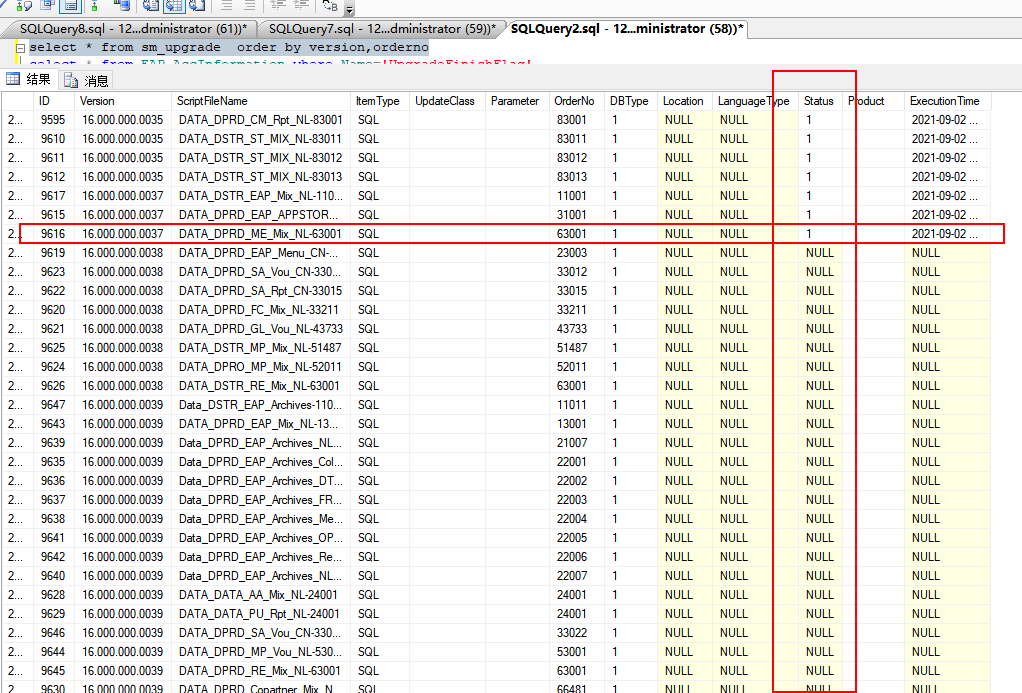
Task: Click inside the select from sm_upgrade query
Action: (x=229, y=47)
